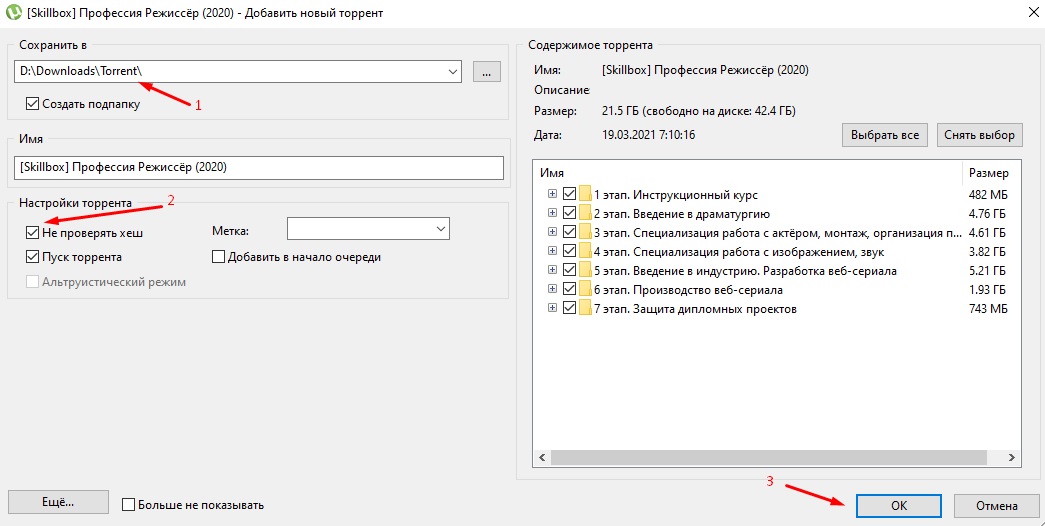Sort by 'Размер' column header

(x=990, y=173)
